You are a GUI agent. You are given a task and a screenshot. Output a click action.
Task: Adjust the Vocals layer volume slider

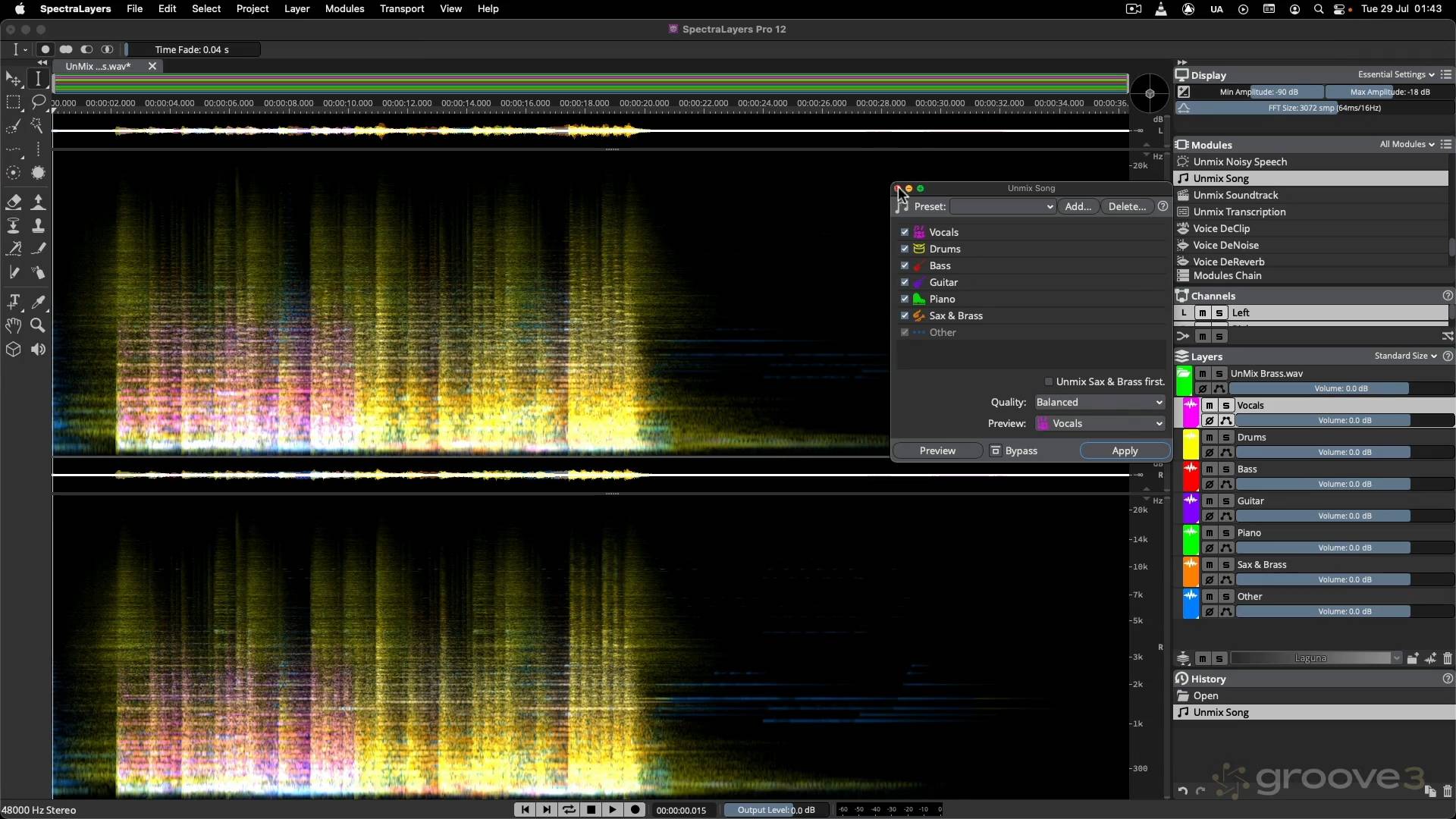coord(1344,420)
